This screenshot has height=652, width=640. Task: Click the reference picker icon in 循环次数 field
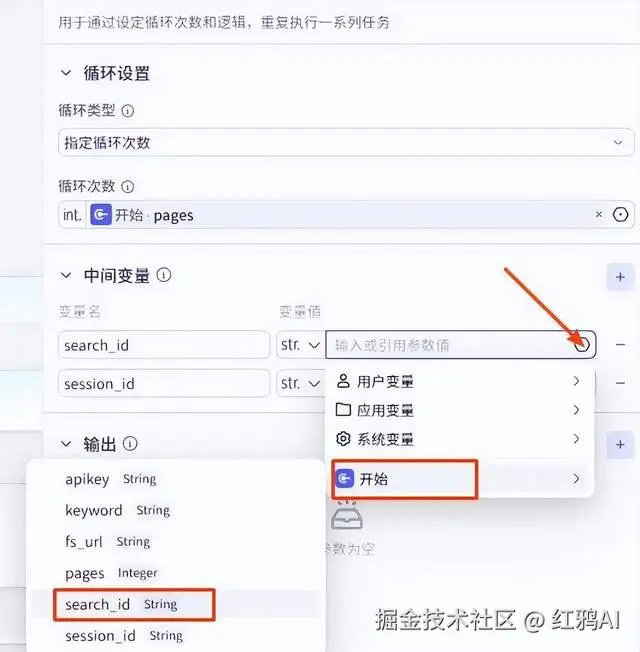pyautogui.click(x=620, y=215)
